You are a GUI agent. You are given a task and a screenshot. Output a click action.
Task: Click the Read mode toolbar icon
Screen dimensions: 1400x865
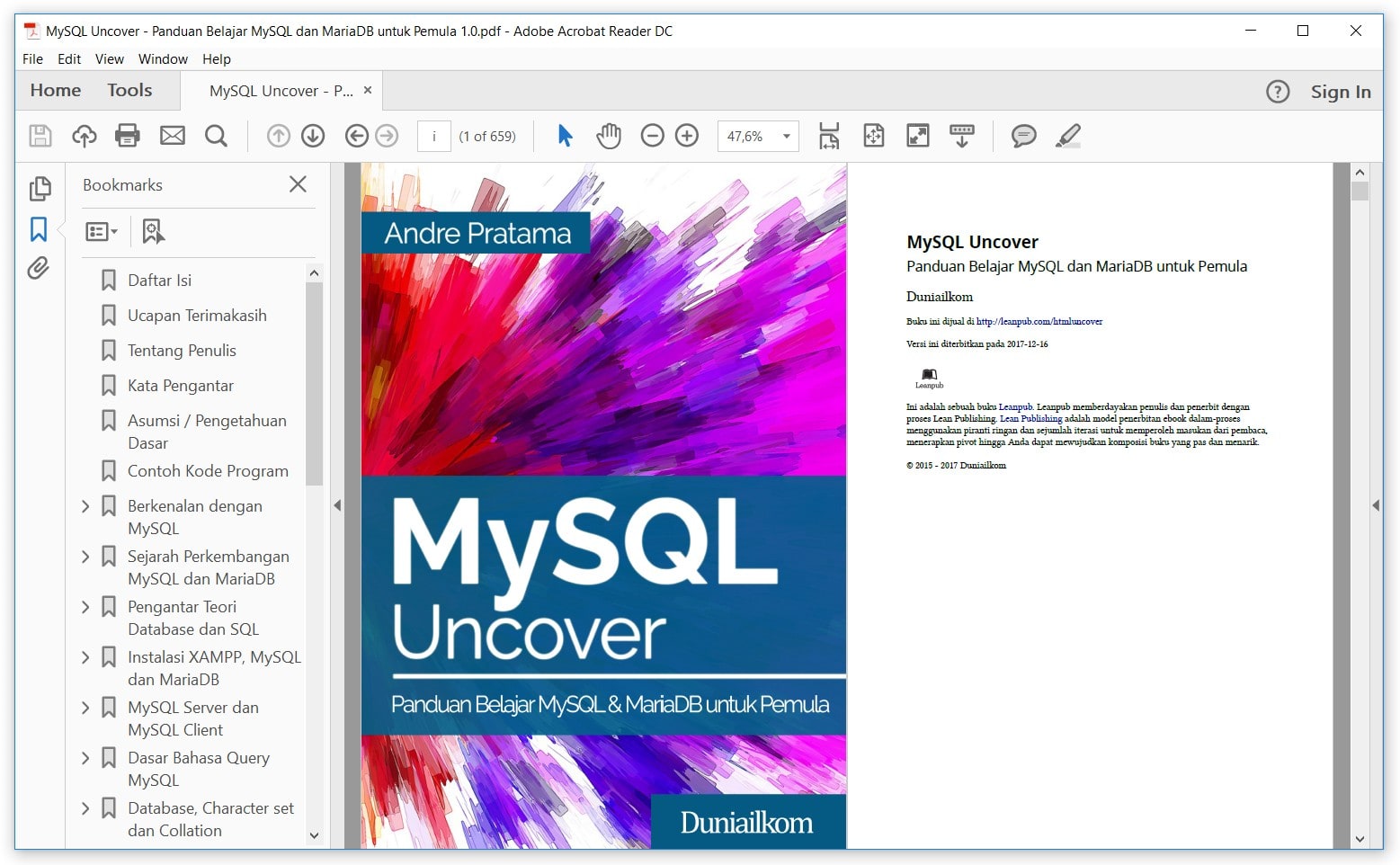962,136
